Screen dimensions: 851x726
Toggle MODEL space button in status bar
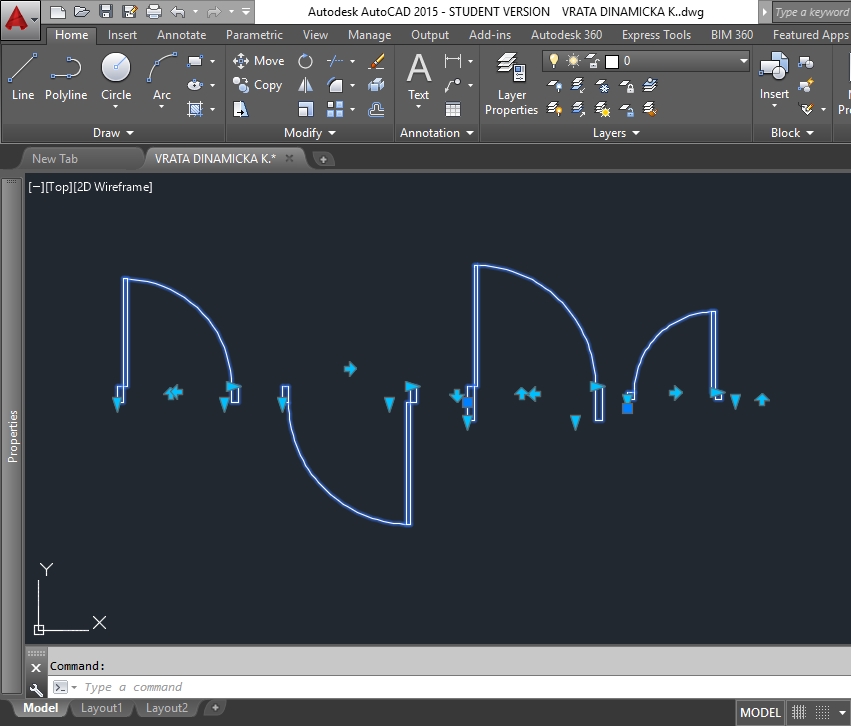(760, 713)
